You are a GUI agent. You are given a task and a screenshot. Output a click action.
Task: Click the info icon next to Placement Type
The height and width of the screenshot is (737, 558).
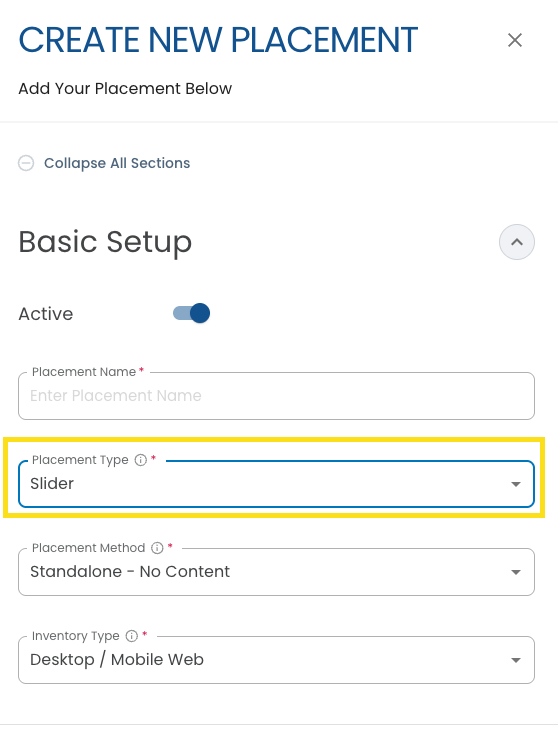(141, 460)
